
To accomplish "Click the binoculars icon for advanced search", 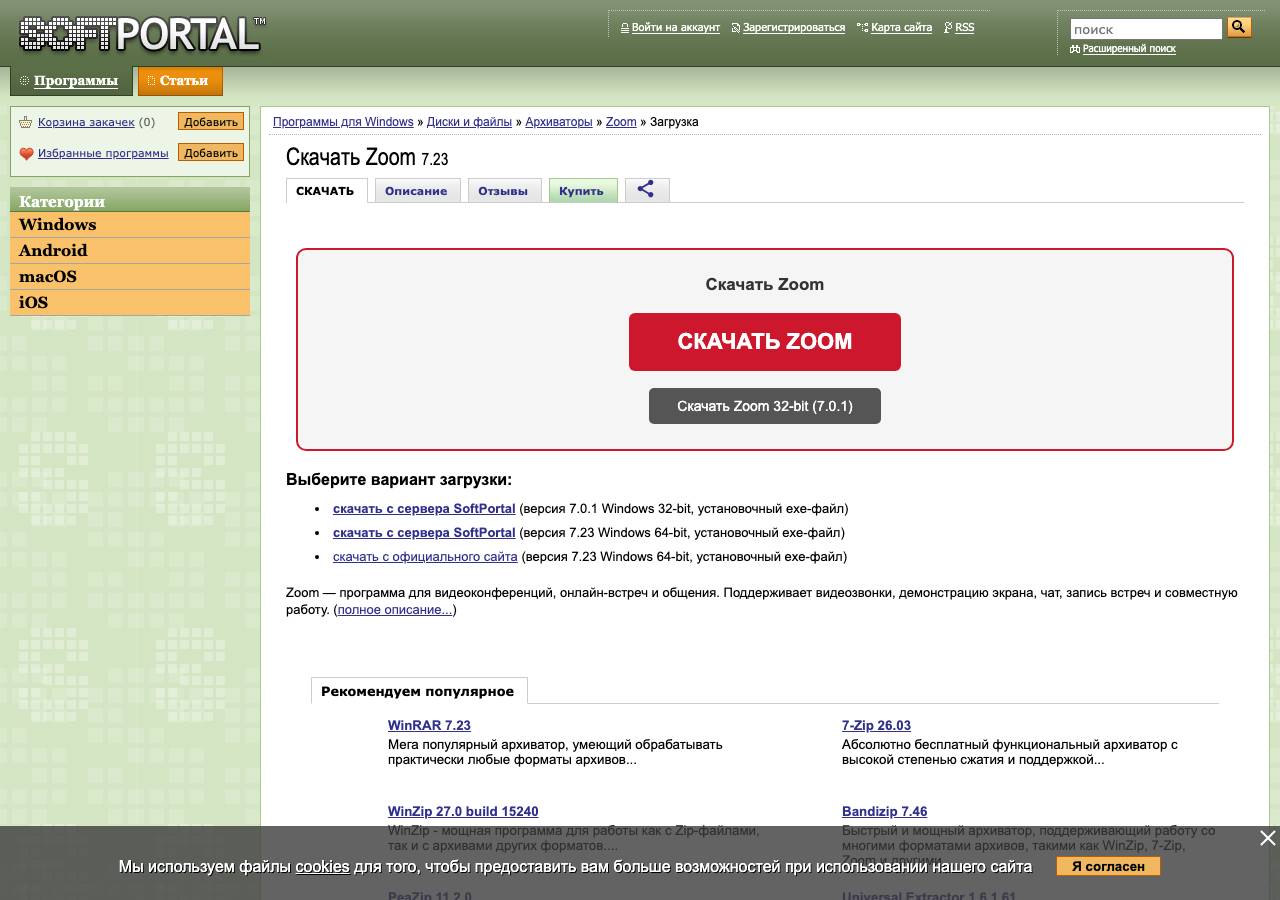I will (1075, 49).
